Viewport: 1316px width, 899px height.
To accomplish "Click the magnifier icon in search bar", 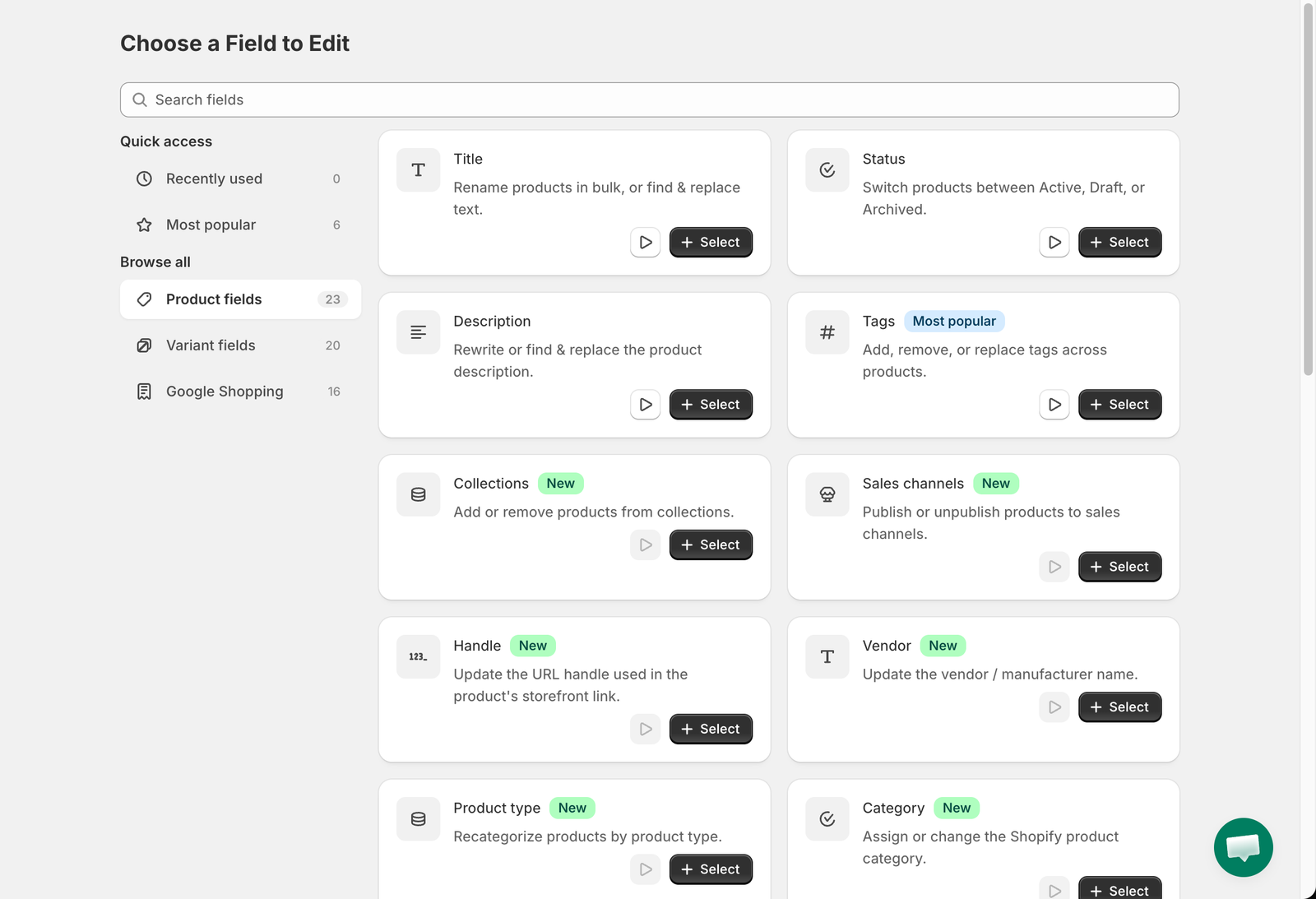I will (x=140, y=100).
